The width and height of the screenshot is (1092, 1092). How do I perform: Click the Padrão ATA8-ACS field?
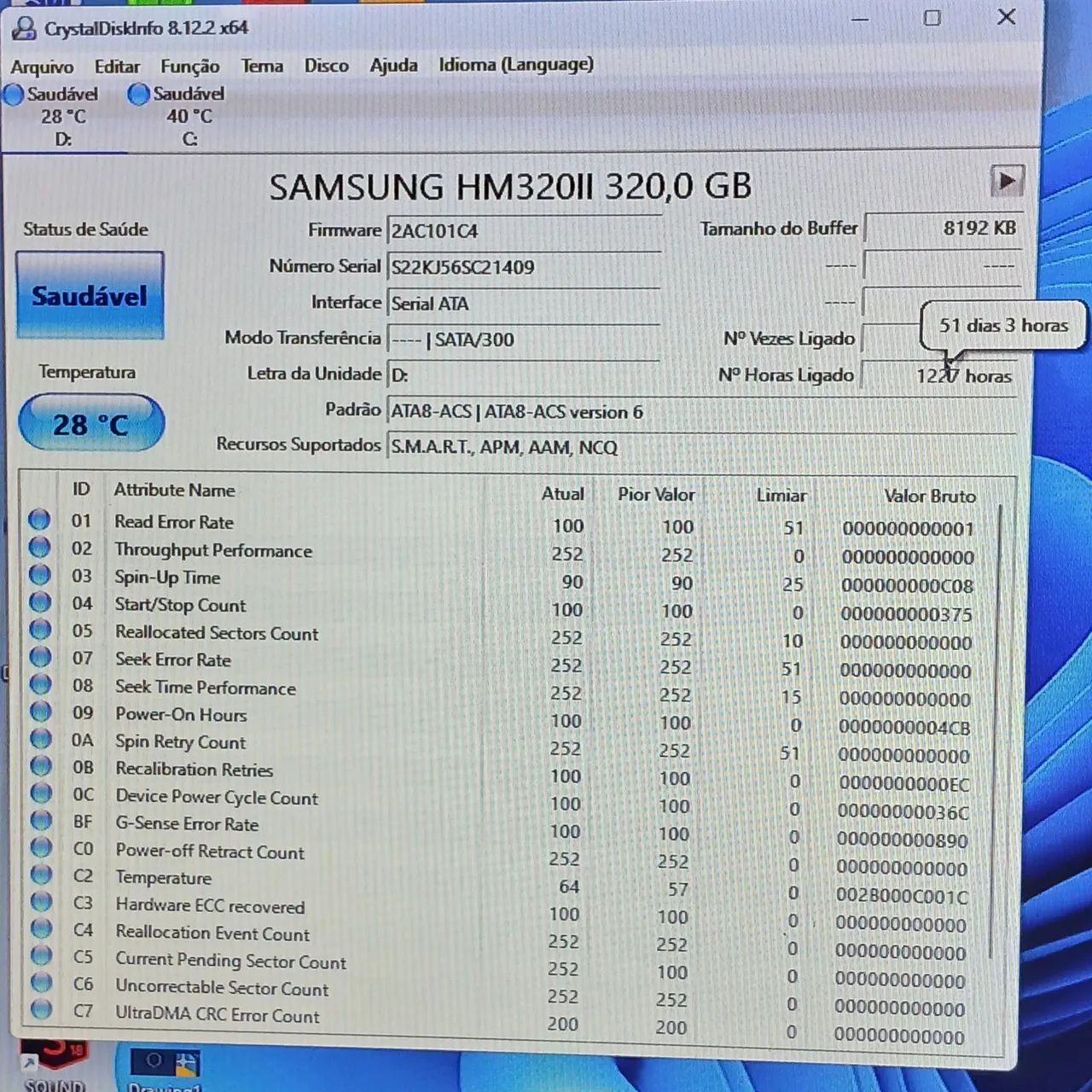click(701, 411)
